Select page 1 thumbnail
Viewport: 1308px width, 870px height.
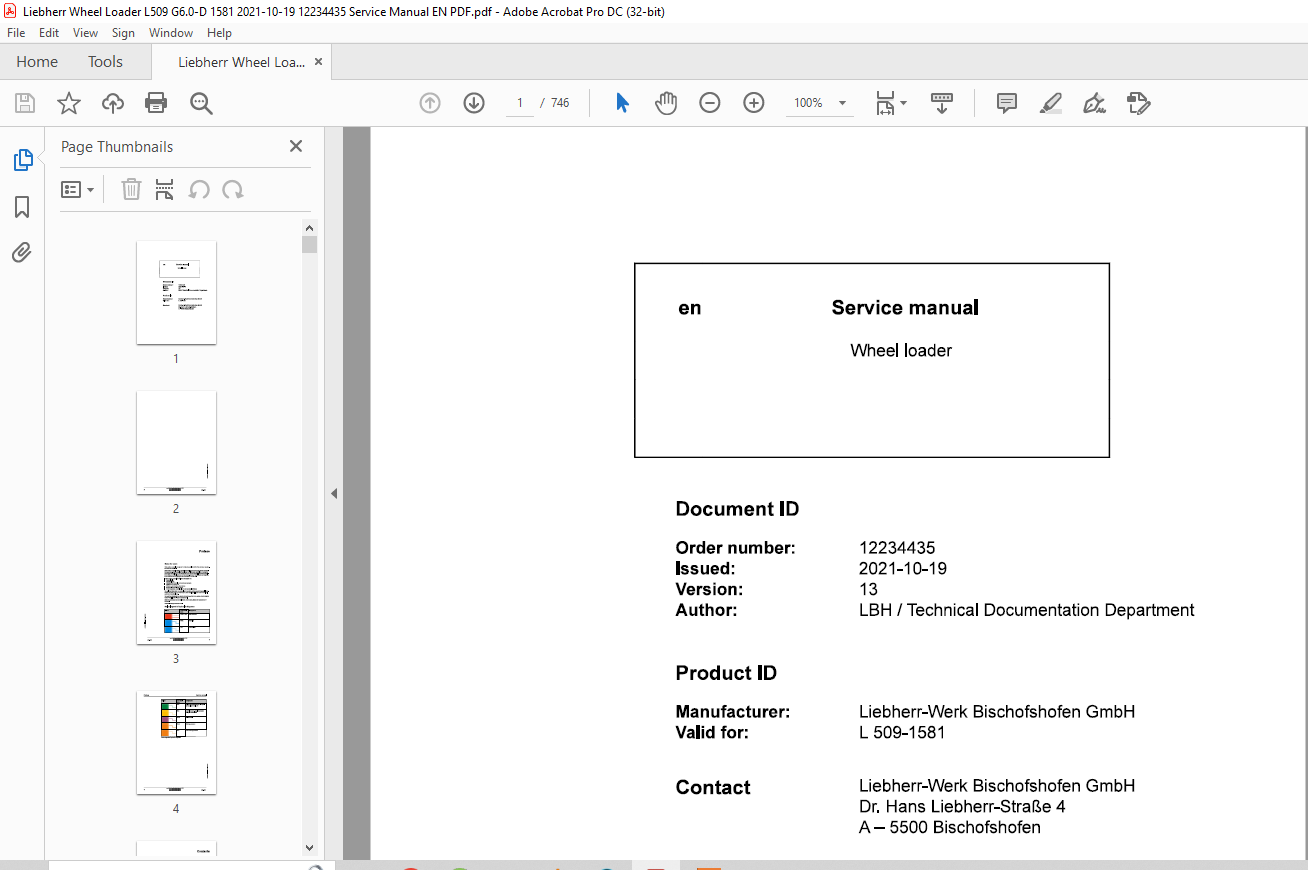176,292
